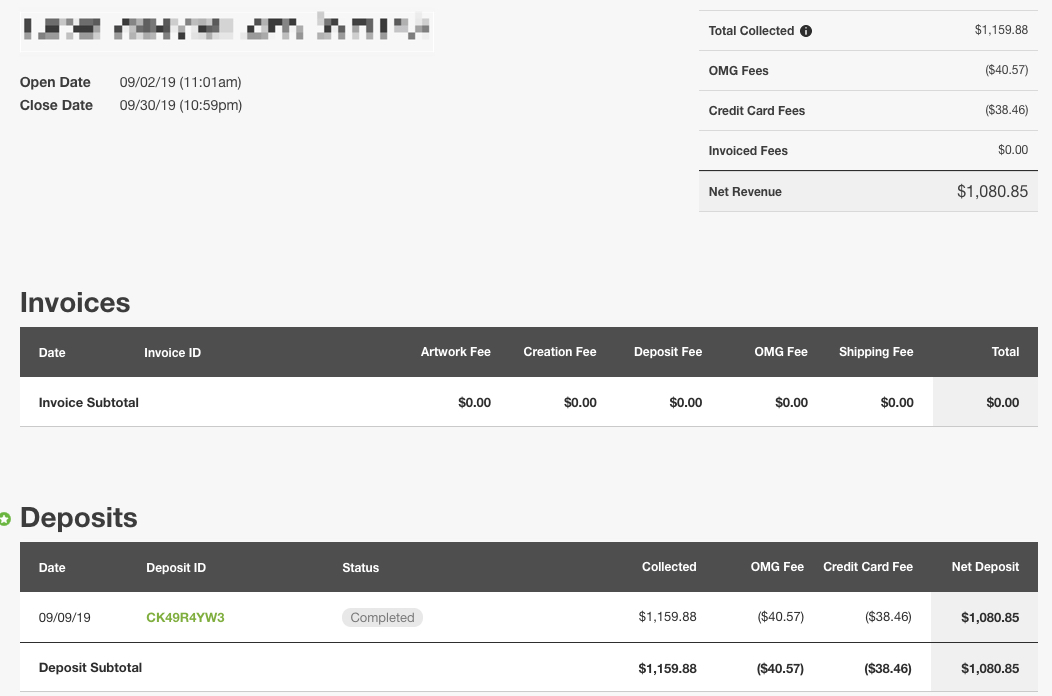The height and width of the screenshot is (696, 1052).
Task: Click the deposit date 09/09/19
Action: (64, 617)
